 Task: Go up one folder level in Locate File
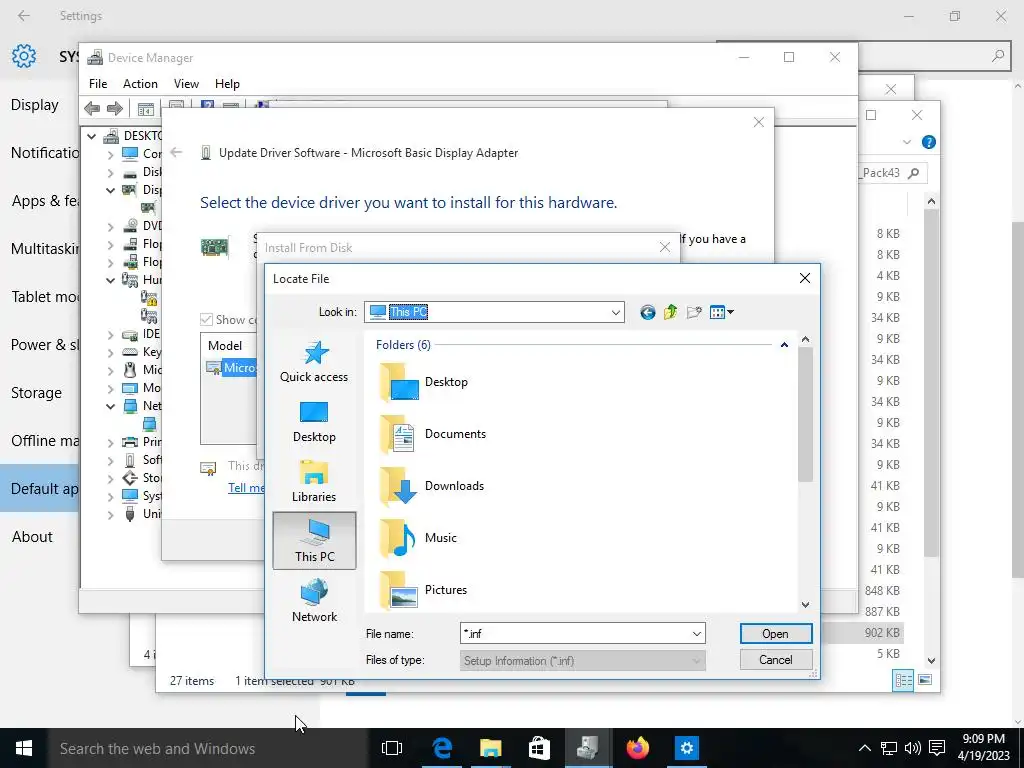[671, 312]
